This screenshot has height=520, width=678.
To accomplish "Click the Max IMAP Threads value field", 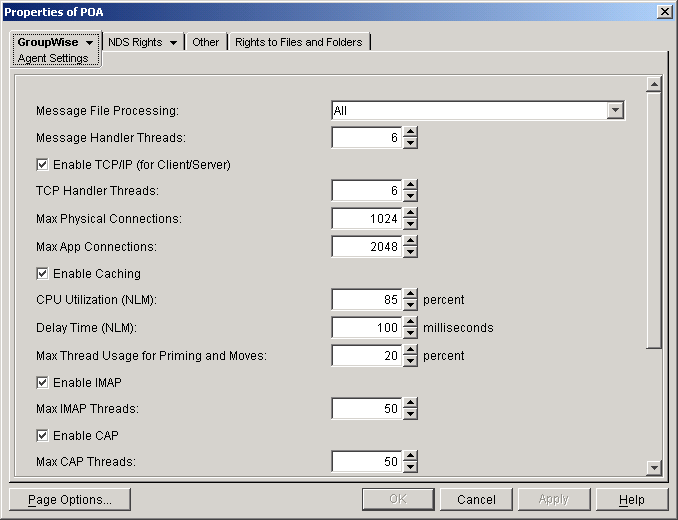I will 367,408.
